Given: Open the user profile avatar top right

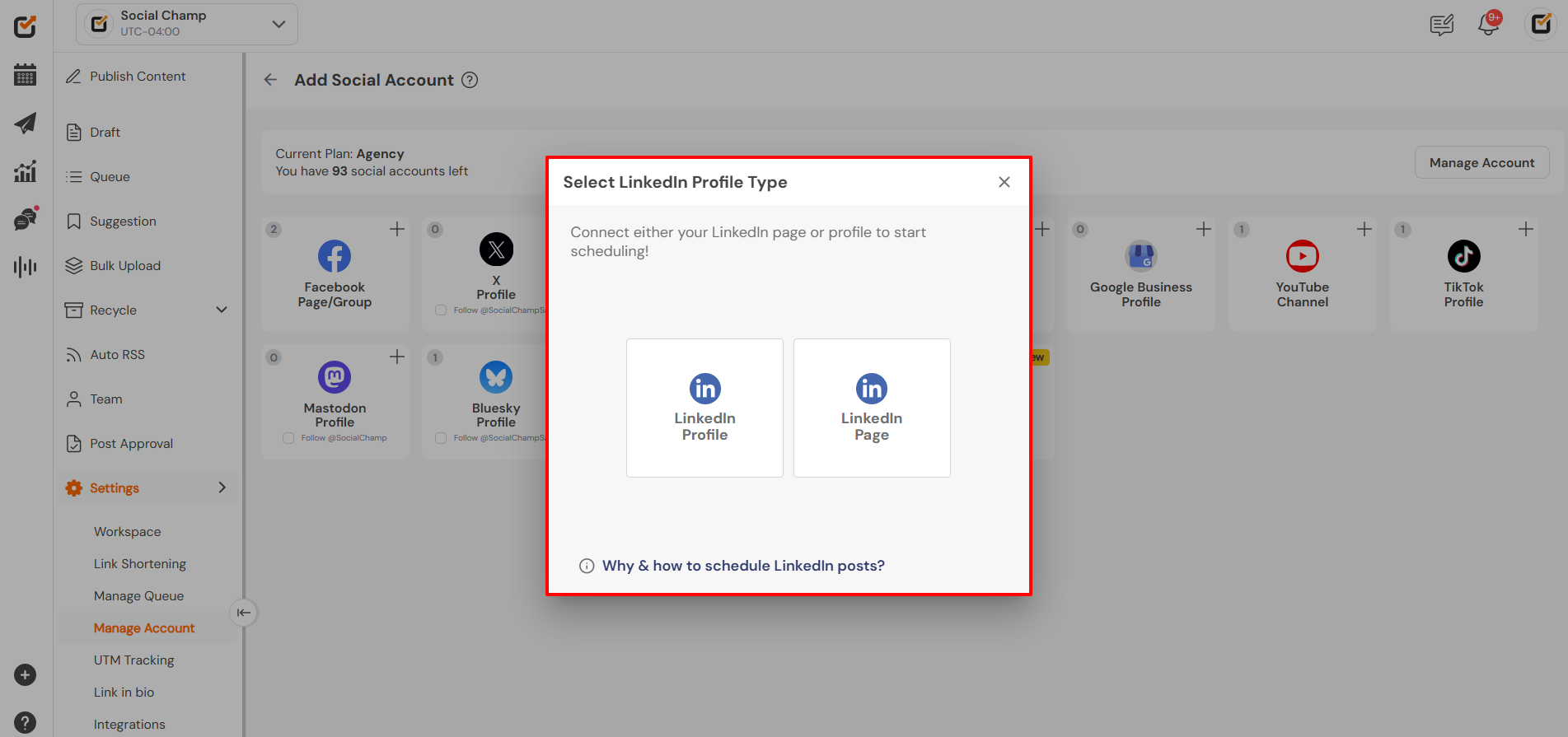Looking at the screenshot, I should point(1541,24).
